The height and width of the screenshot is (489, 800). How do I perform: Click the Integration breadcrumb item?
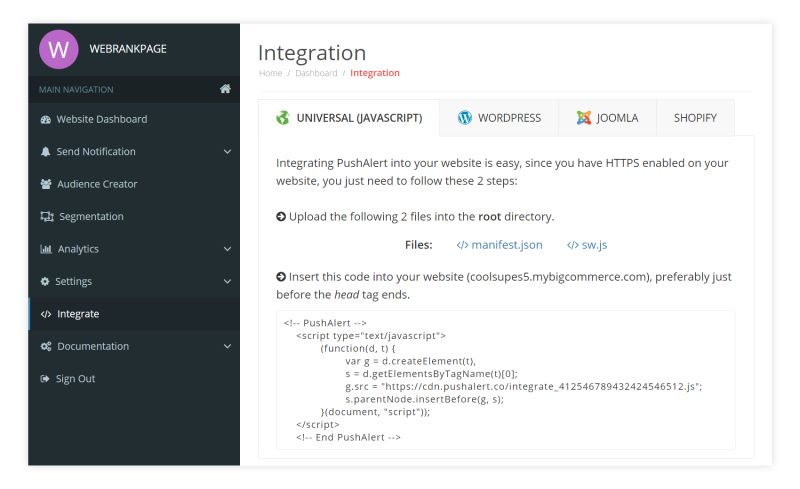[x=375, y=73]
